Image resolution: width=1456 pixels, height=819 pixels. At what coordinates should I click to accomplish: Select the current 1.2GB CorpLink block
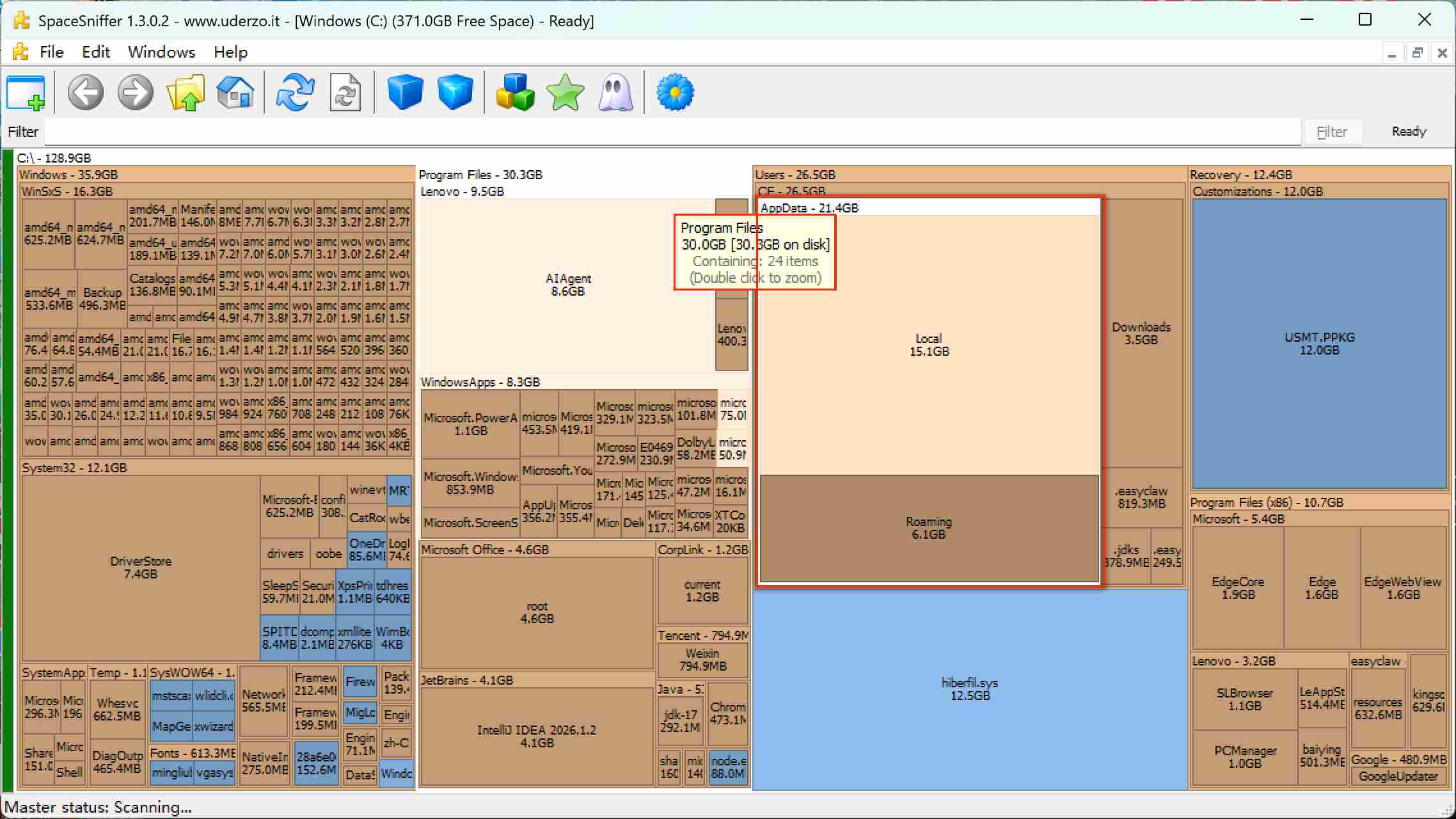pyautogui.click(x=702, y=591)
